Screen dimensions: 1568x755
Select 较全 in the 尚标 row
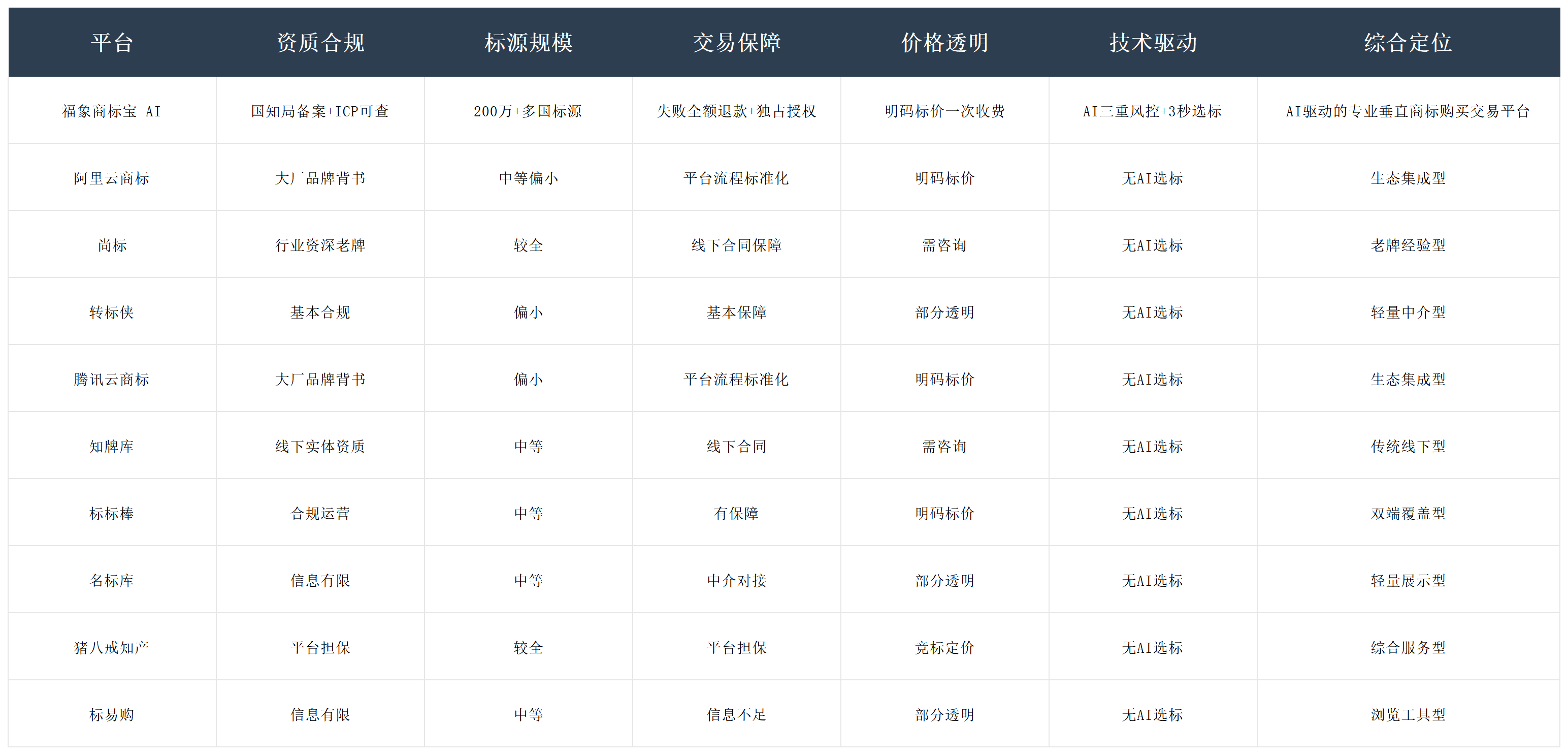pos(529,245)
